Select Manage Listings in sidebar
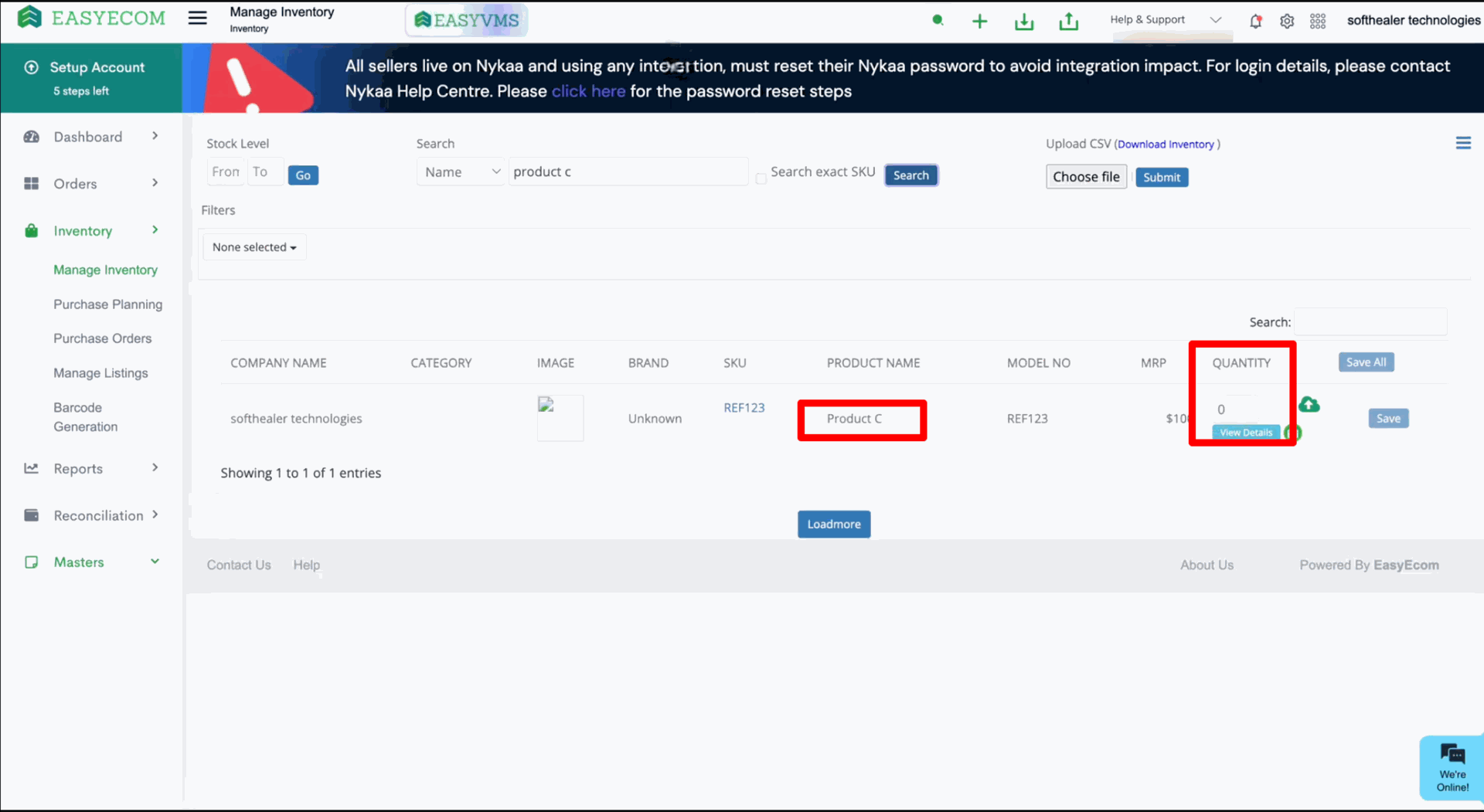Viewport: 1484px width, 812px height. (100, 373)
